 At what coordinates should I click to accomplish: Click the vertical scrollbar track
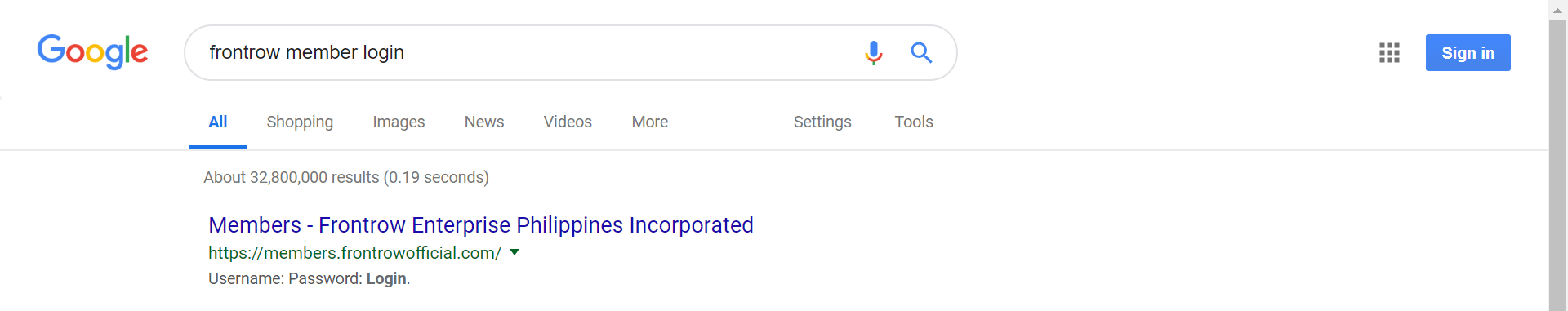[1557, 163]
